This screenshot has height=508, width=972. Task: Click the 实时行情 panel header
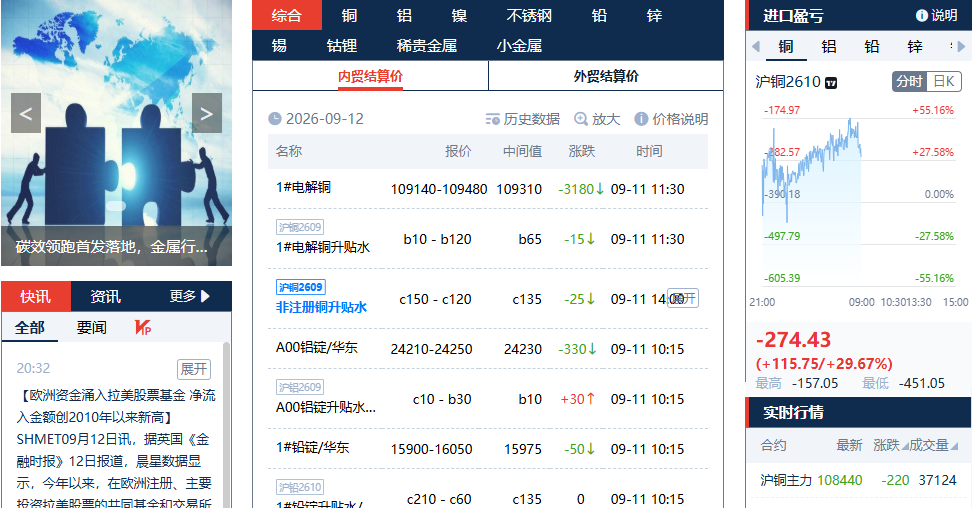(x=859, y=412)
